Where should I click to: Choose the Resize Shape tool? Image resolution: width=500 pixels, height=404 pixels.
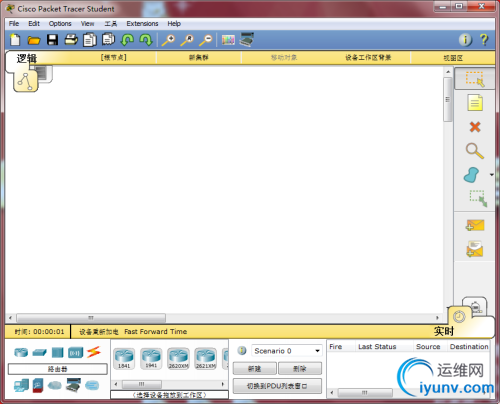click(478, 198)
